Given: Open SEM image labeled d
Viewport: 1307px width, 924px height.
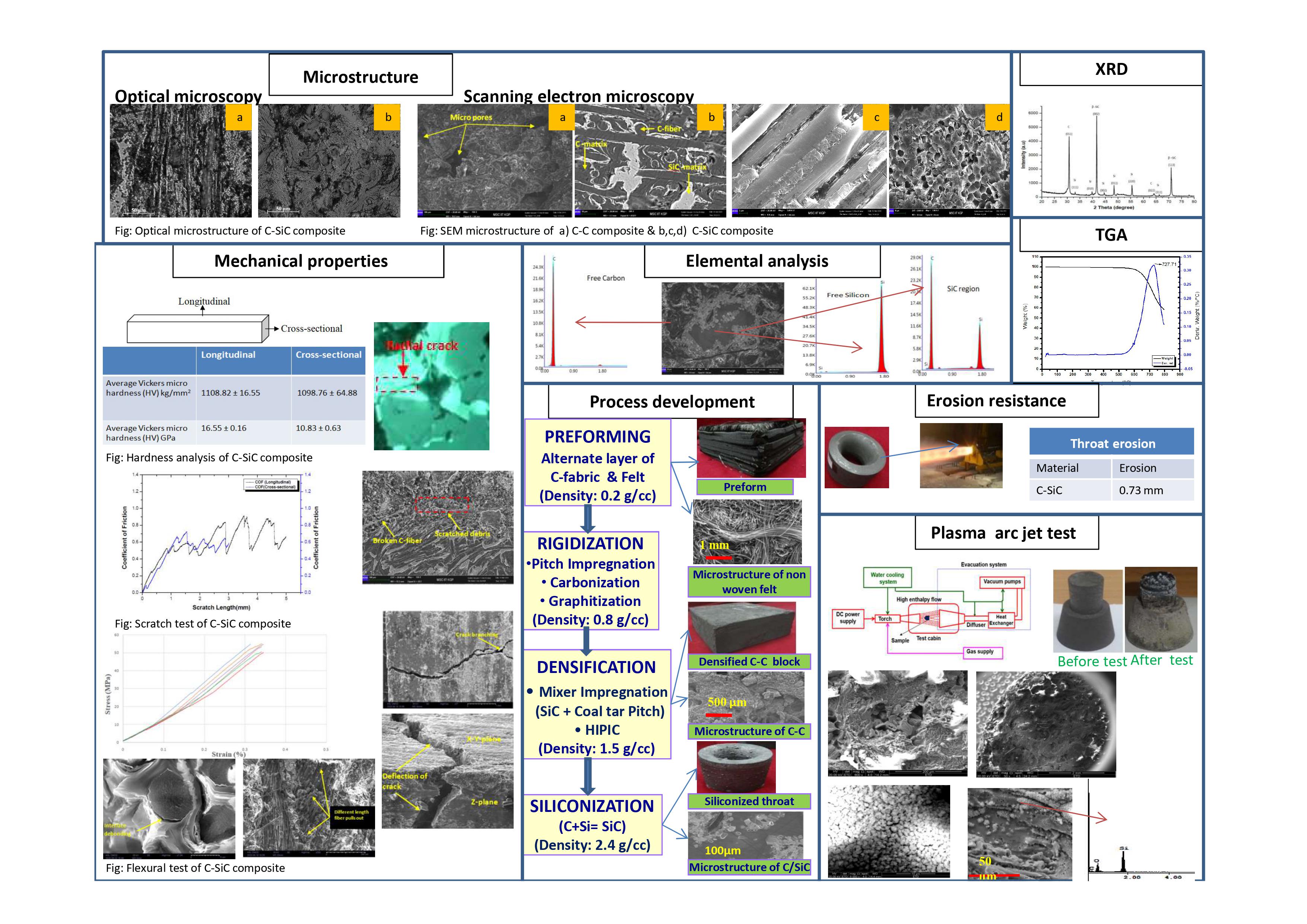Looking at the screenshot, I should pyautogui.click(x=949, y=161).
